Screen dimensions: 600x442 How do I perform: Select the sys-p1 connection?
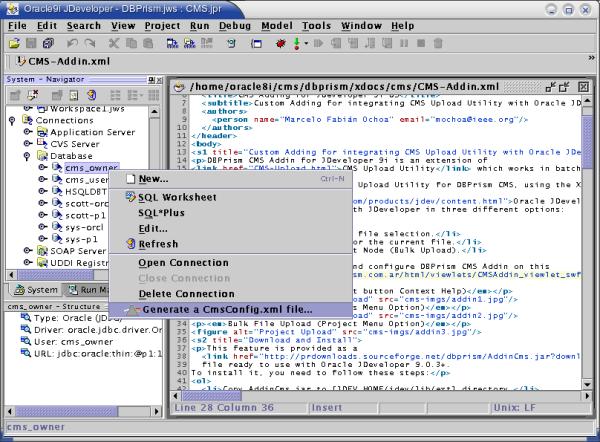point(81,239)
